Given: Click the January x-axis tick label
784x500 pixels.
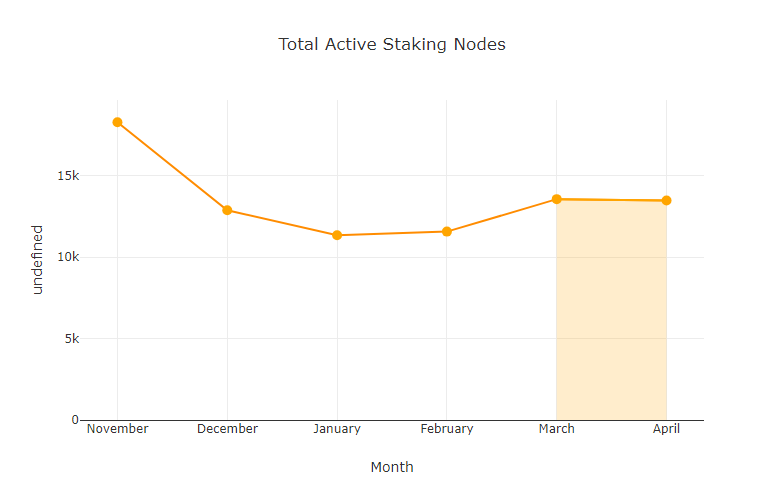Looking at the screenshot, I should [337, 429].
